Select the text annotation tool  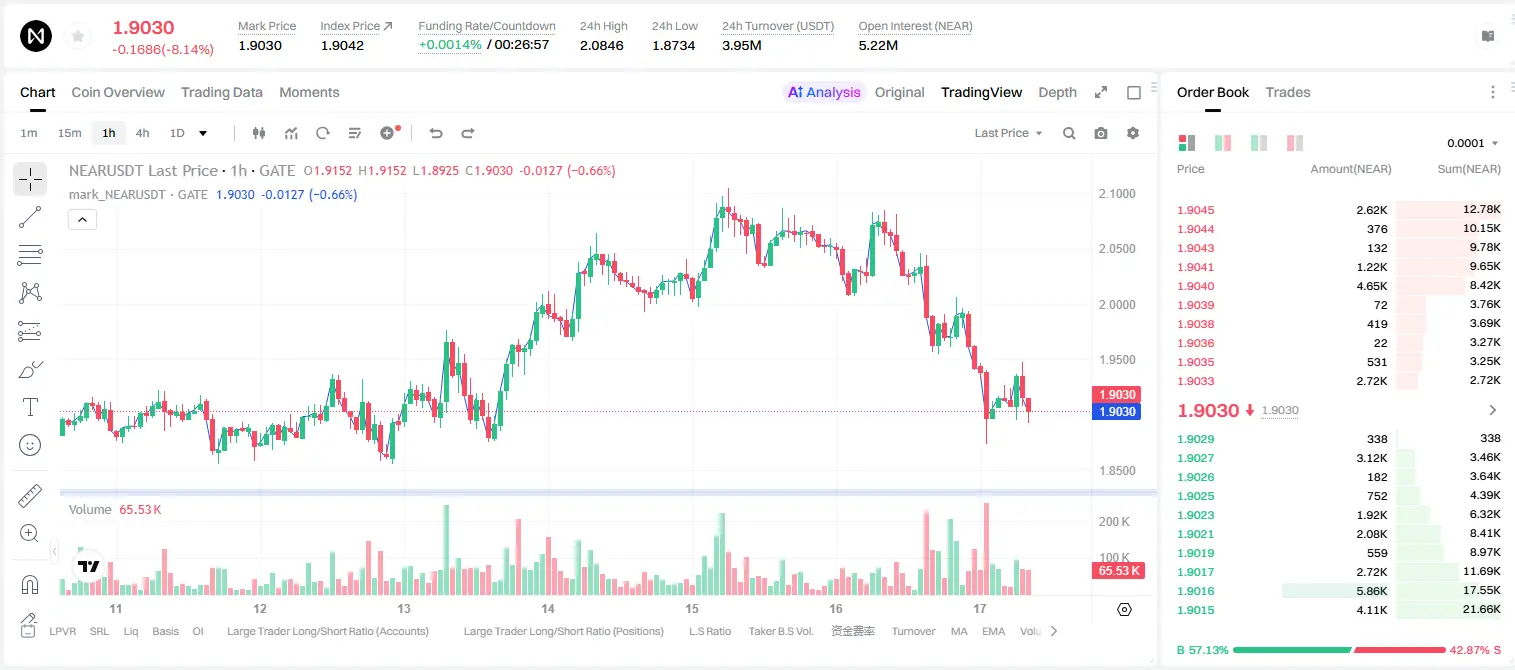coord(30,407)
